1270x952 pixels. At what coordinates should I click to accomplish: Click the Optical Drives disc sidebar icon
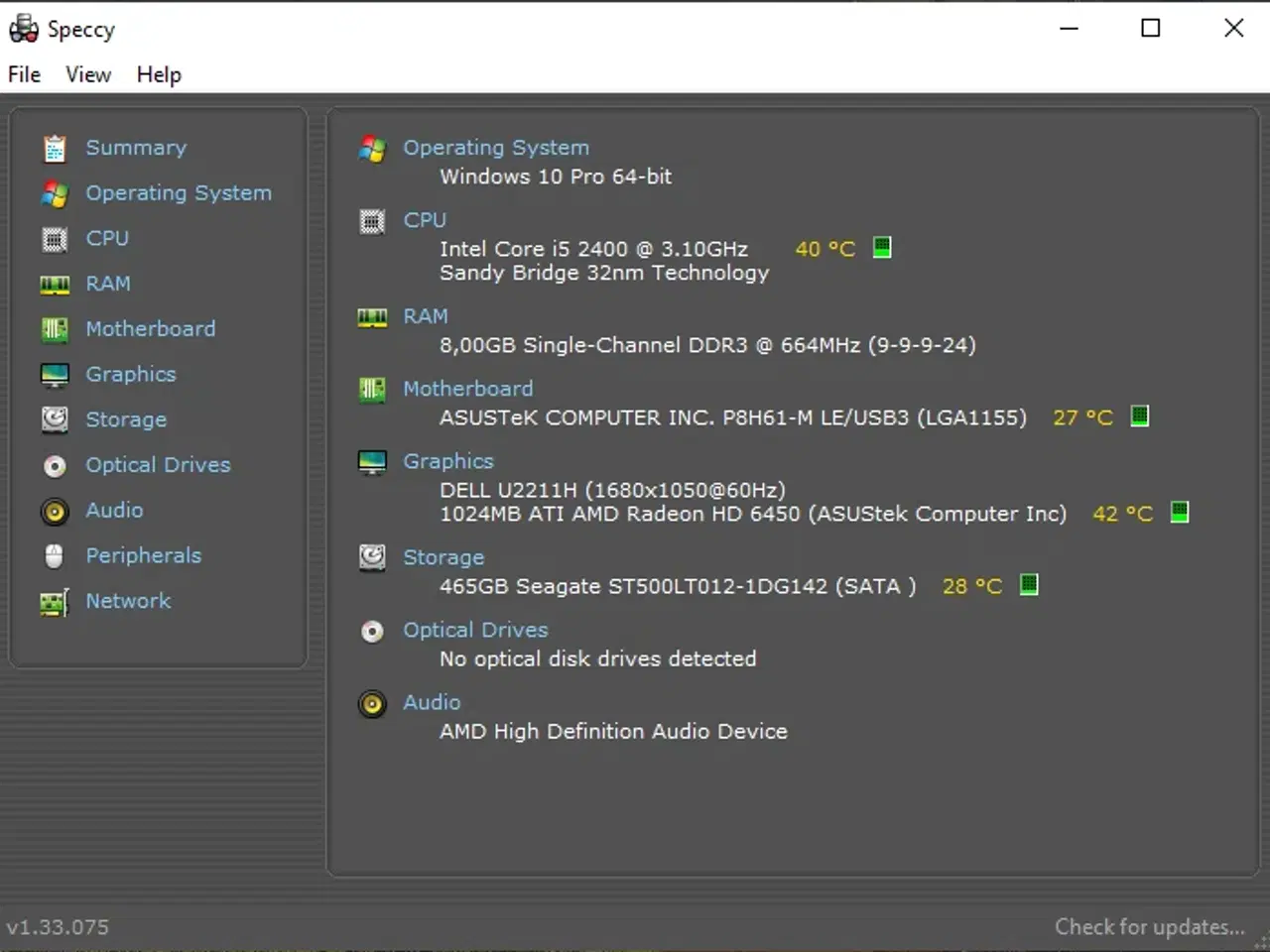55,465
